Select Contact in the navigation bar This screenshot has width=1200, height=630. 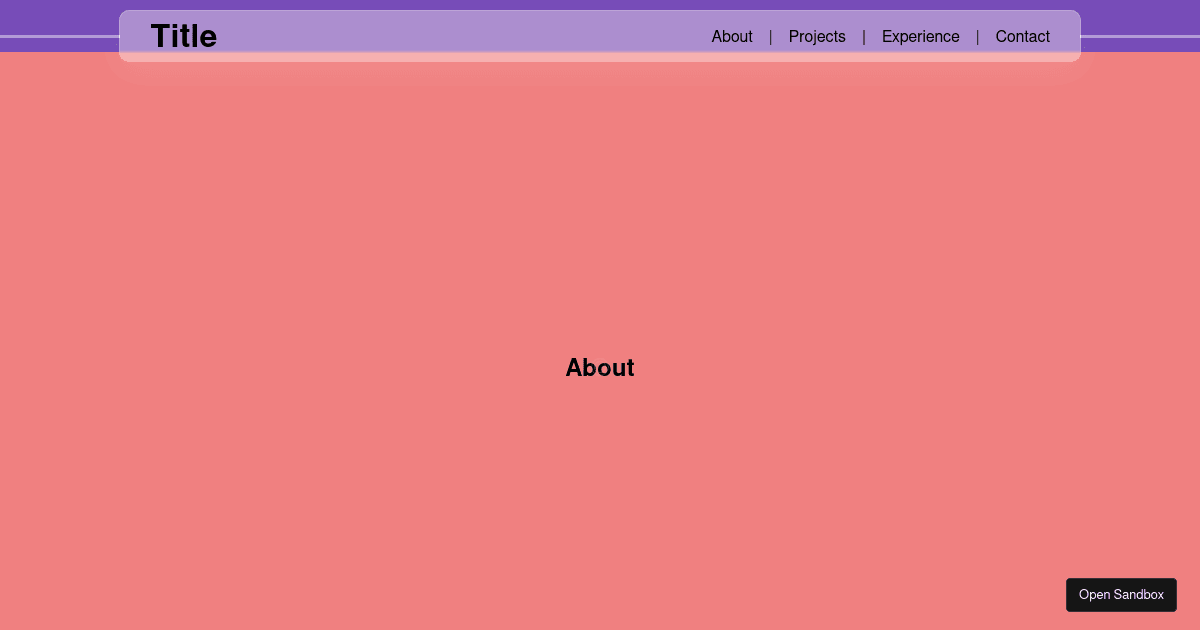(1022, 36)
